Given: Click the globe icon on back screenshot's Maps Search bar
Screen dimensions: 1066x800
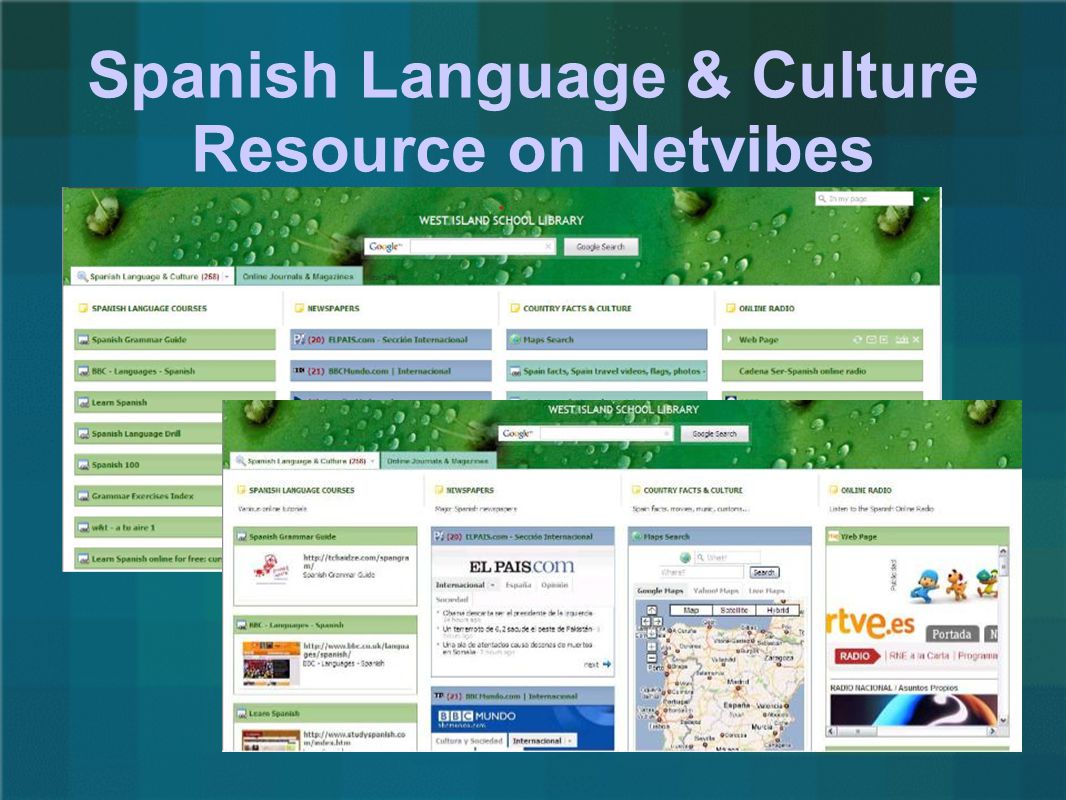Looking at the screenshot, I should click(516, 339).
